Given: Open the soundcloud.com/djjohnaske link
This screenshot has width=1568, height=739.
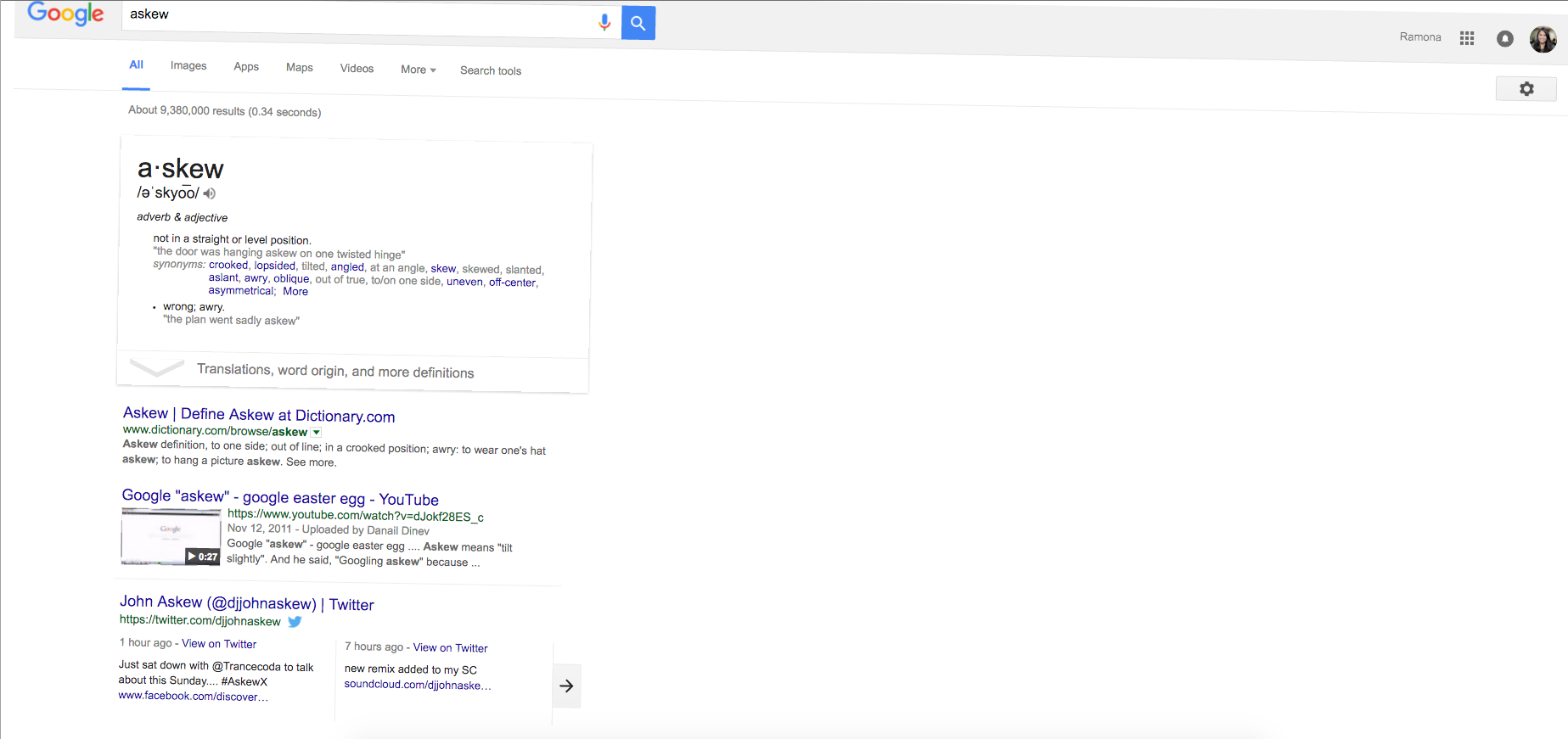Looking at the screenshot, I should coord(417,685).
